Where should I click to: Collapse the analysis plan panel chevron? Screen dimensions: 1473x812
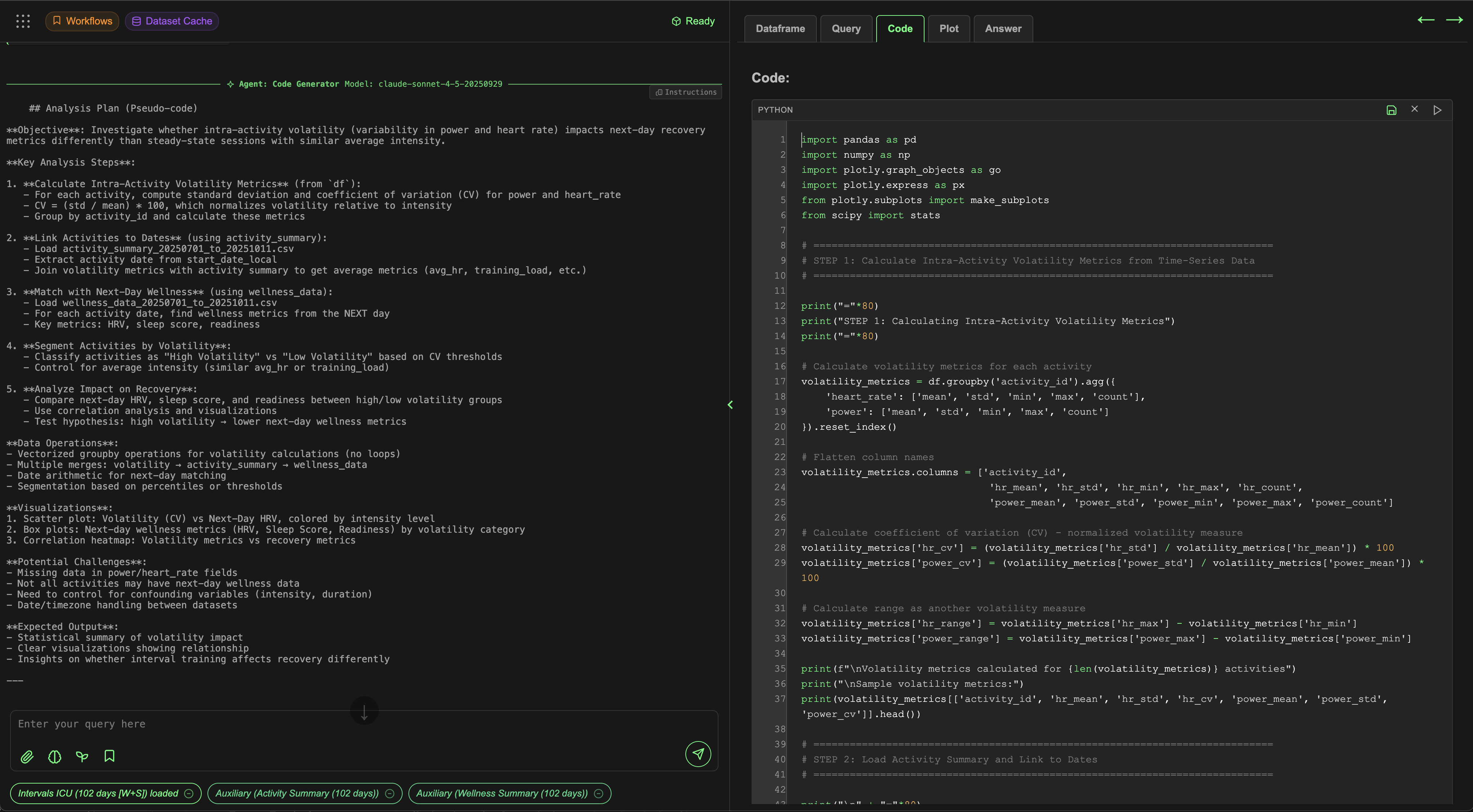click(730, 405)
